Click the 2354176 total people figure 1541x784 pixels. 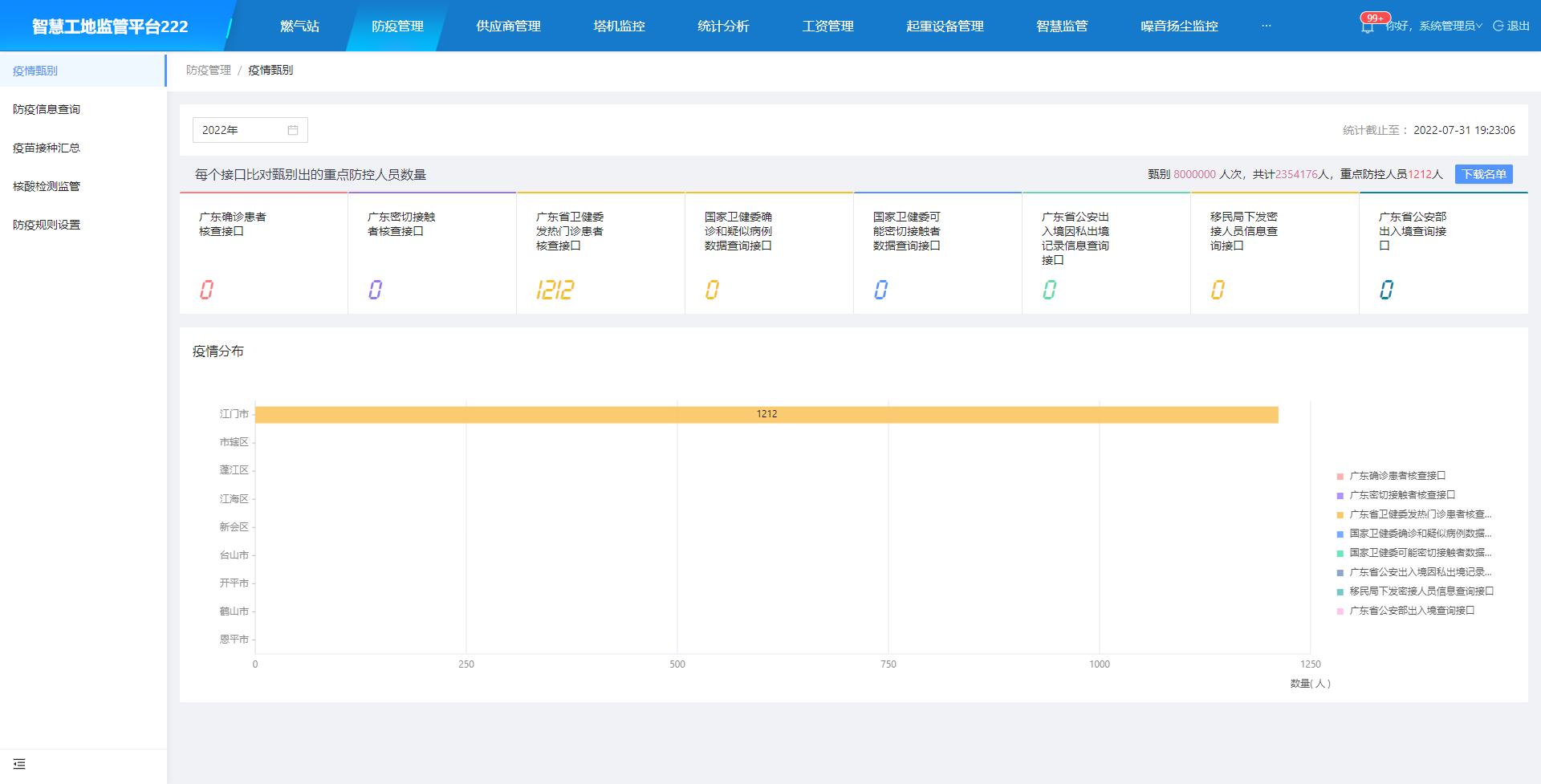pos(1296,174)
